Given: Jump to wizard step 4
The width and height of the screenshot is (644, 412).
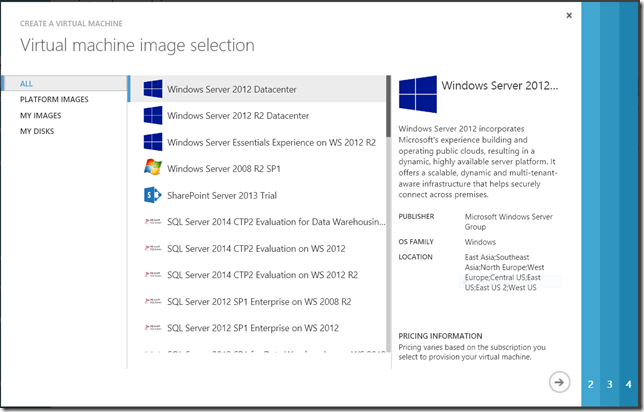Looking at the screenshot, I should (628, 384).
